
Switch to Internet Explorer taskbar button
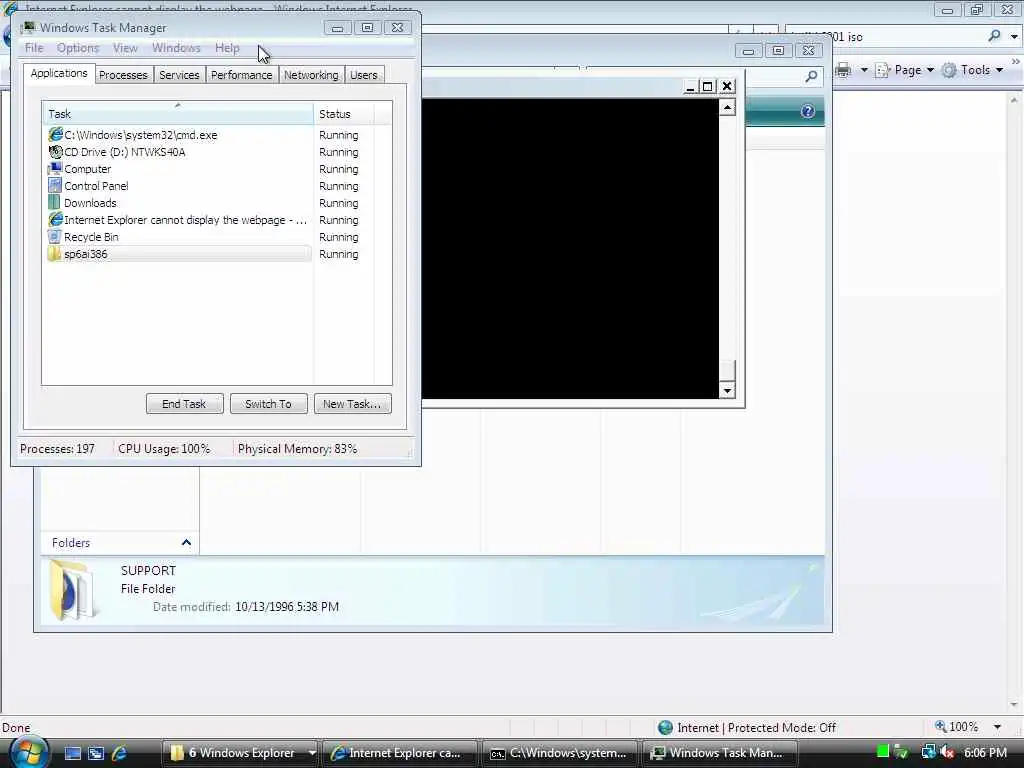400,753
